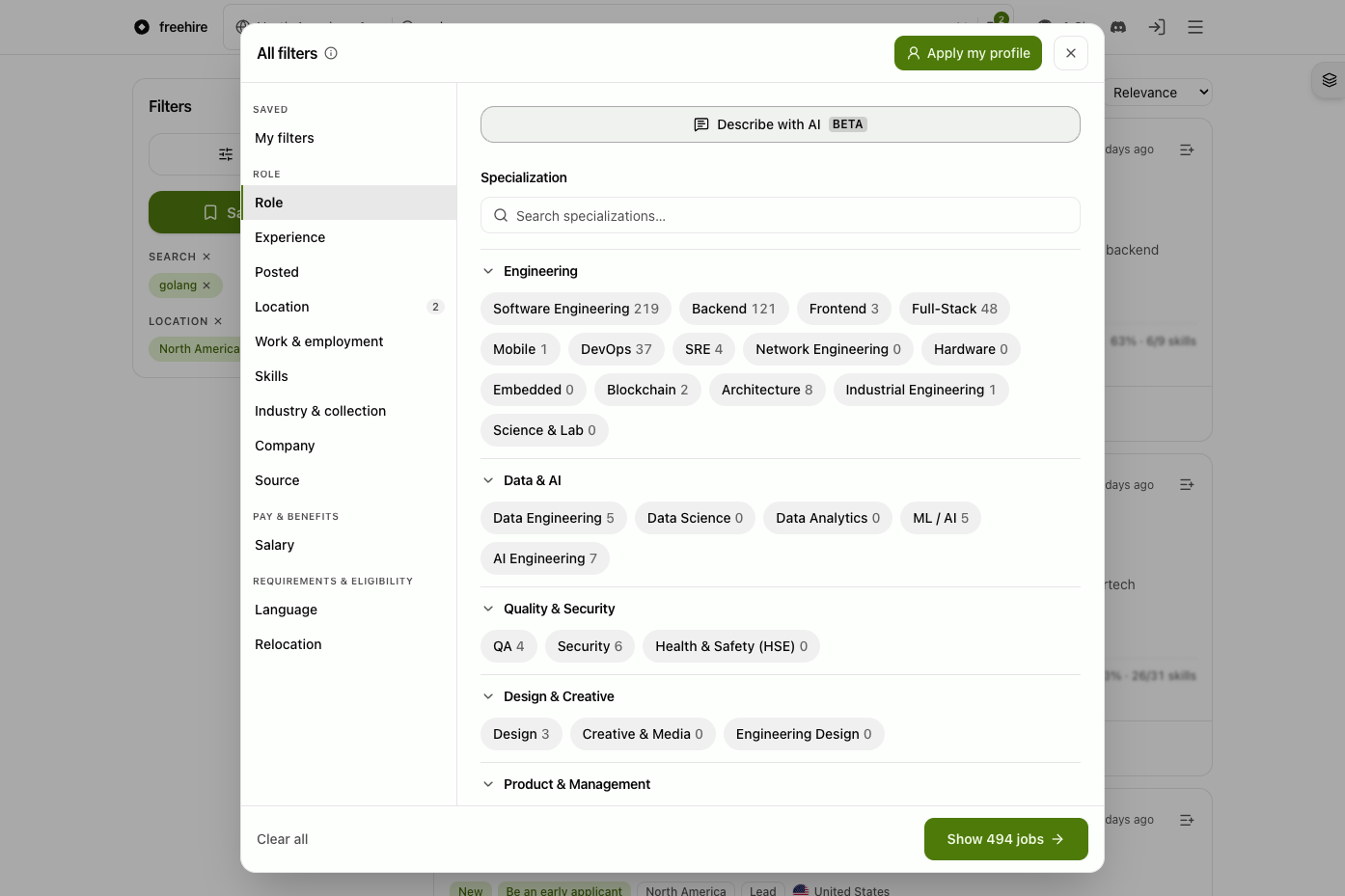Click Clear all
The height and width of the screenshot is (896, 1345).
(283, 839)
